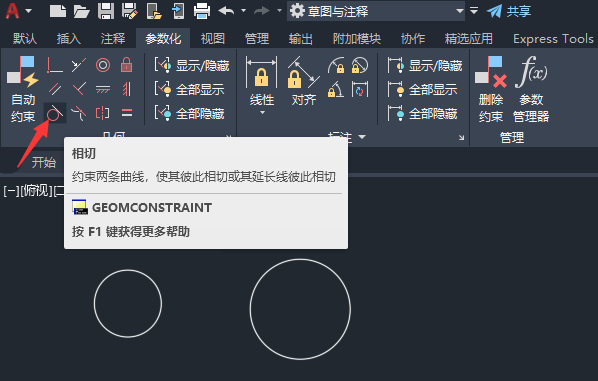Click the 共享 share button
598x381 pixels.
coord(509,11)
